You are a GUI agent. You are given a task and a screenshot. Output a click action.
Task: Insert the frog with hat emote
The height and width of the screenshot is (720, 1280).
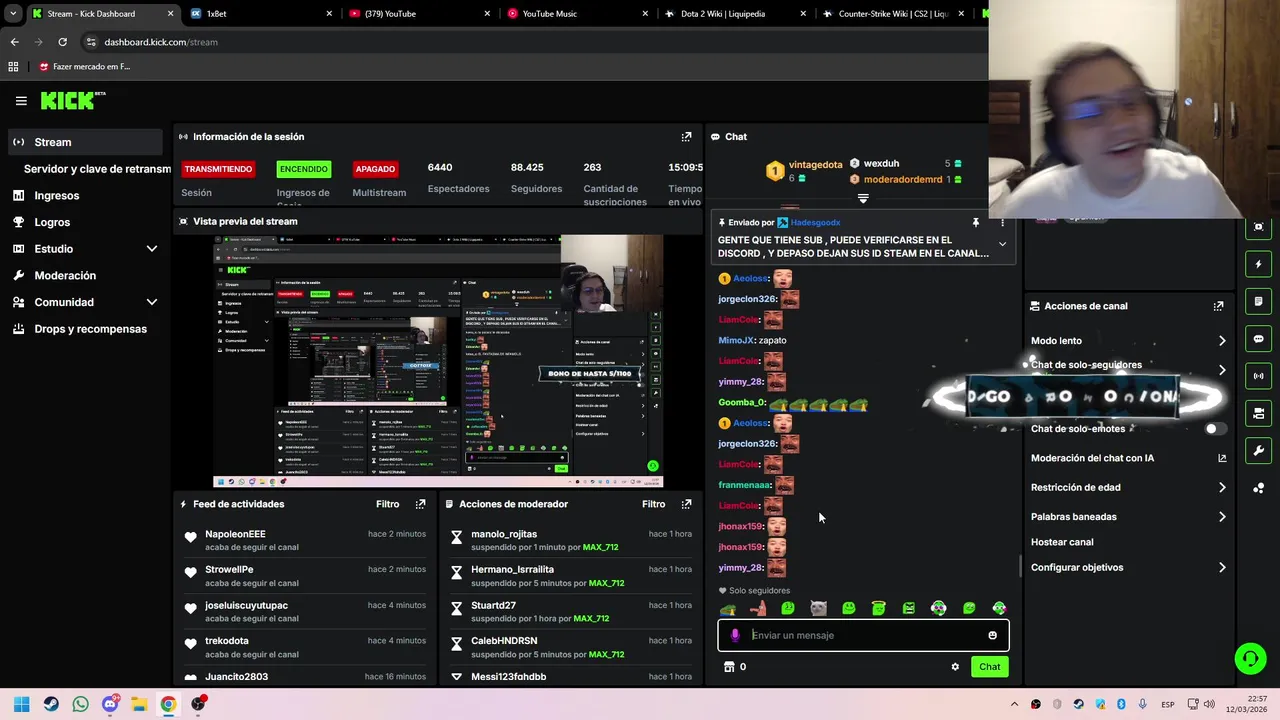tap(728, 608)
